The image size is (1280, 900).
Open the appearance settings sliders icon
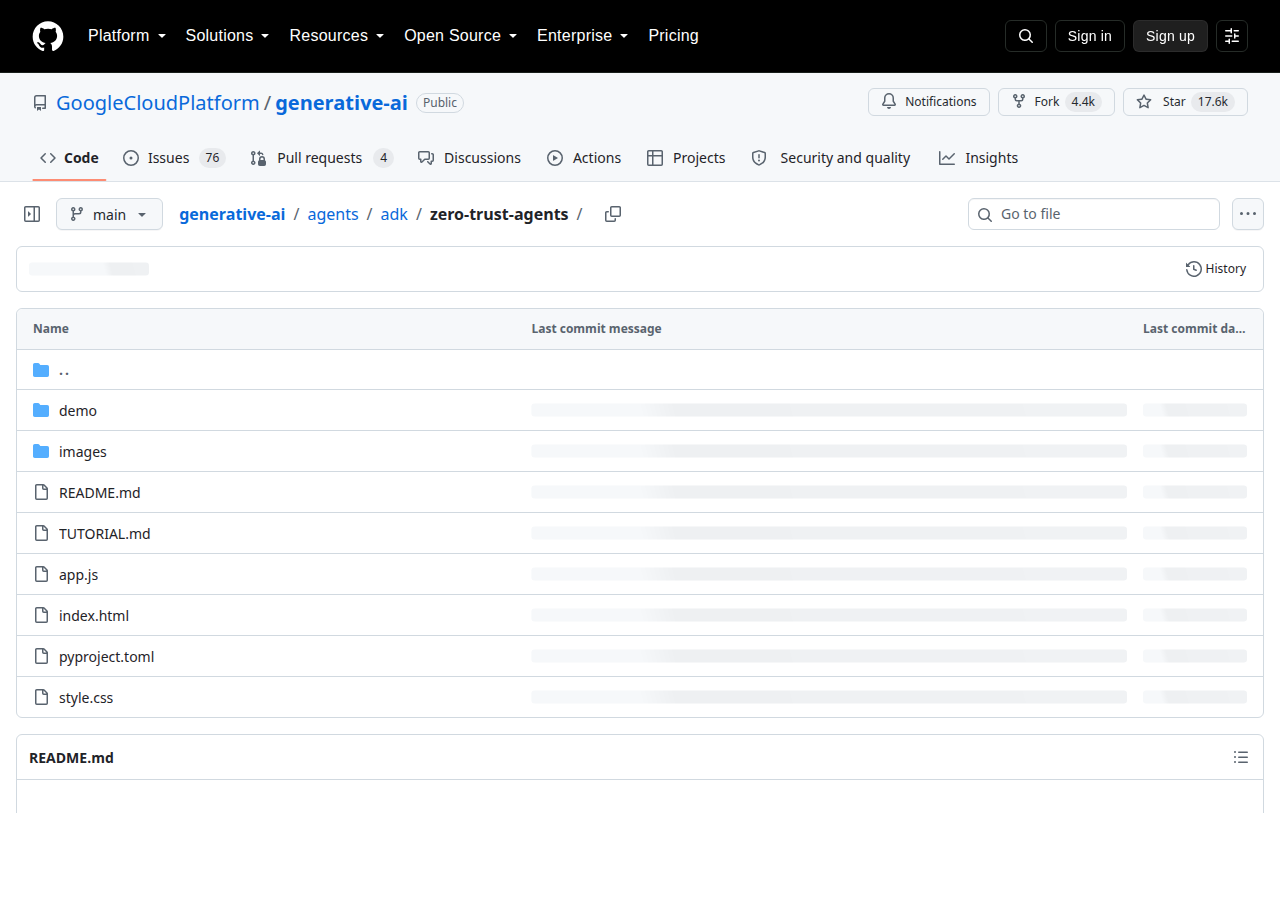tap(1232, 36)
